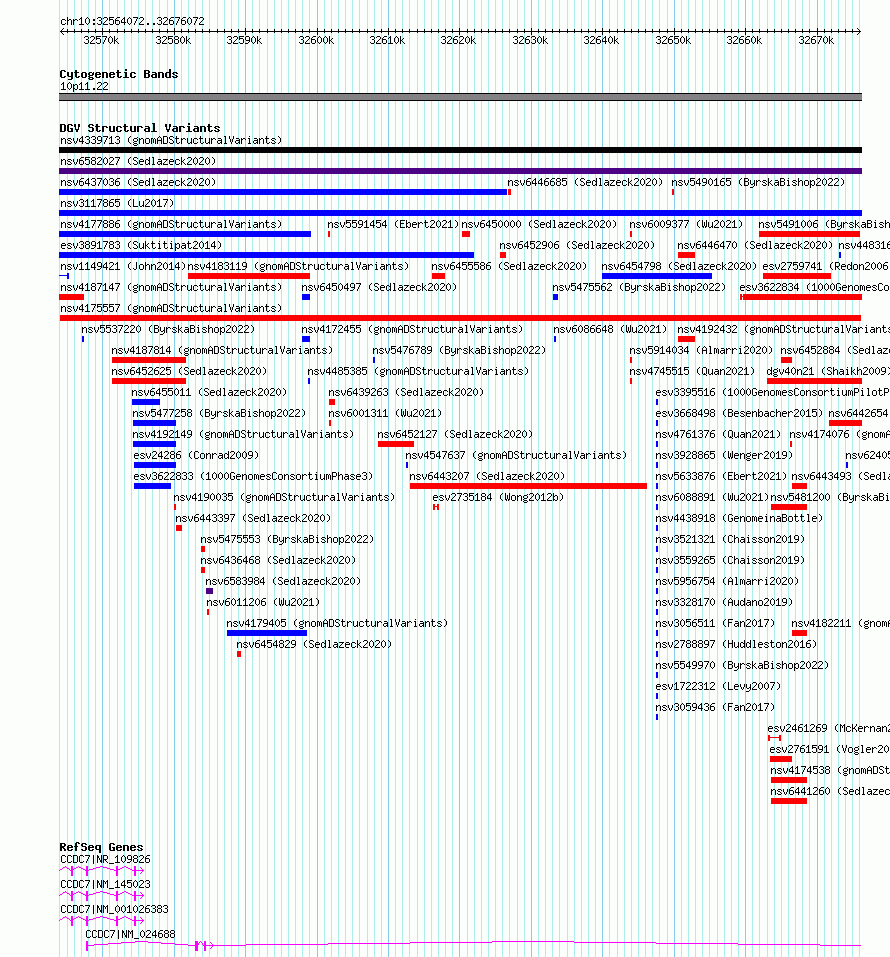Open nsv4187814 gnomADStructuralVariants label

tap(222, 350)
